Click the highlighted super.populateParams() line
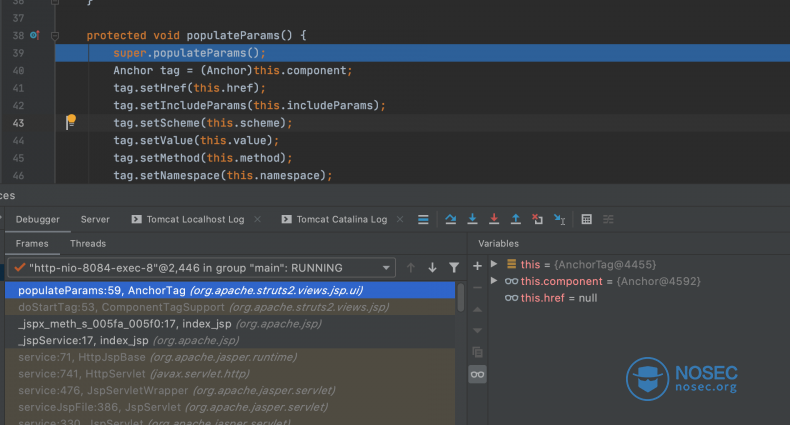The image size is (790, 425). pyautogui.click(x=422, y=53)
